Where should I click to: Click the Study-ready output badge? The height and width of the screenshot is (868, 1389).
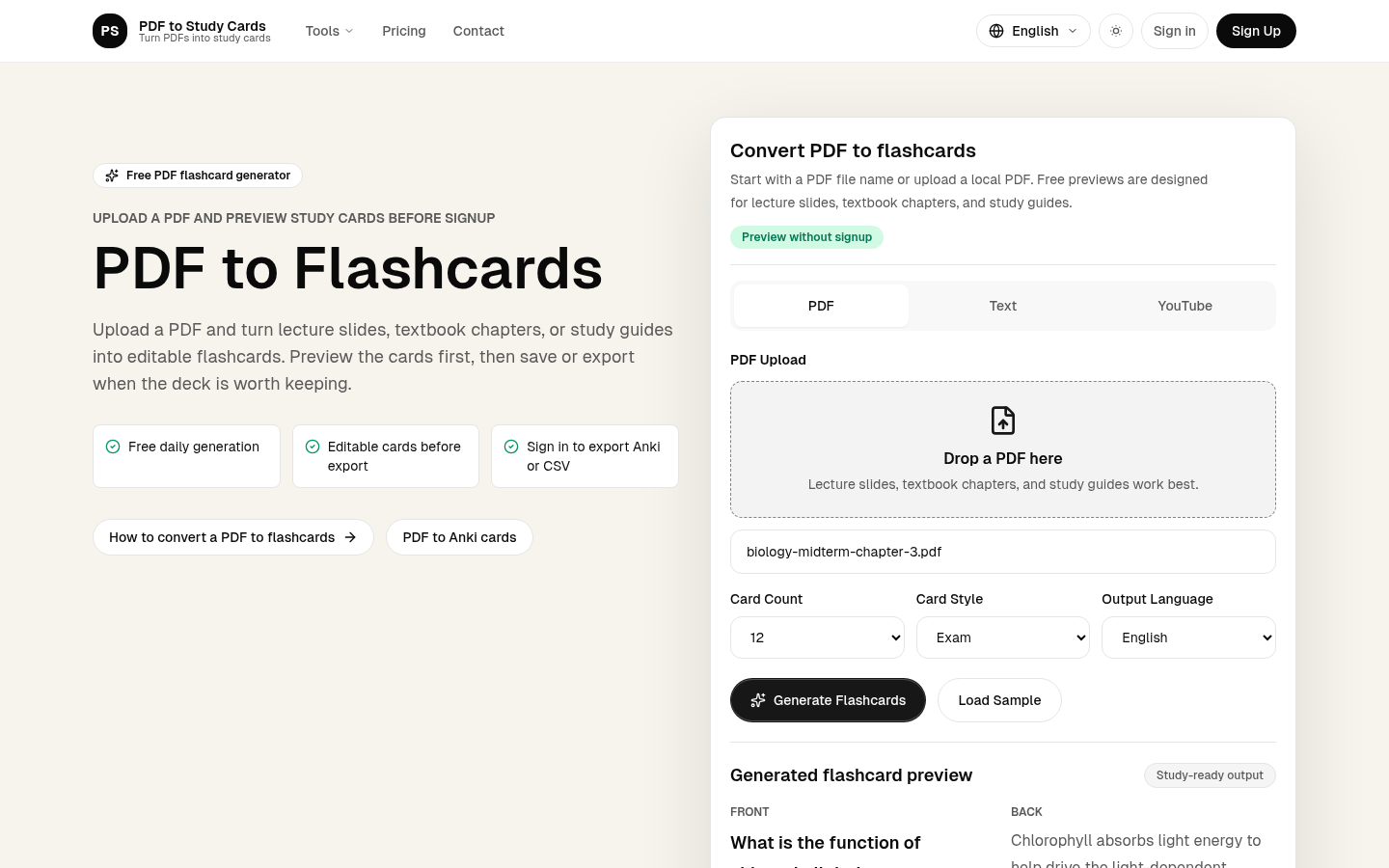tap(1210, 775)
